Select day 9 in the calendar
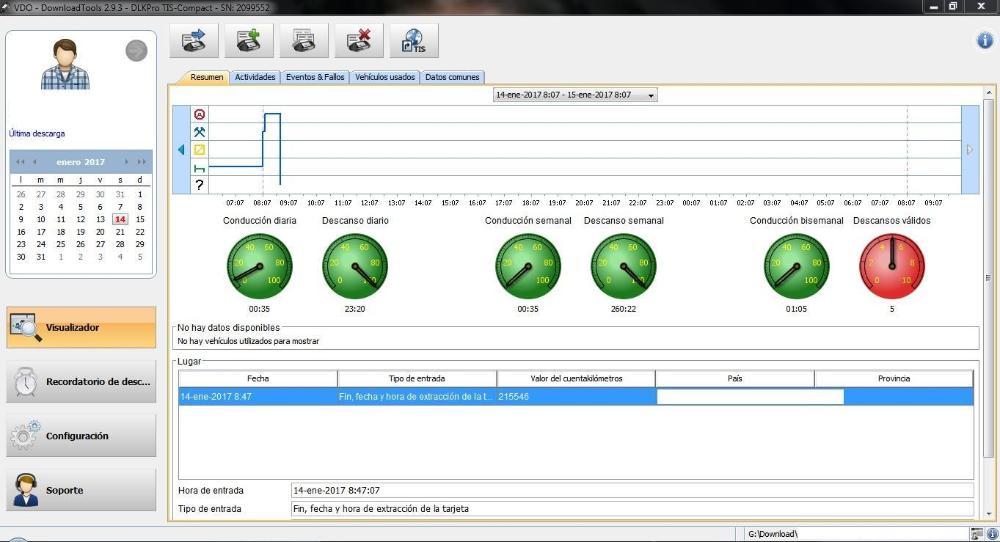This screenshot has width=1000, height=542. coord(21,219)
